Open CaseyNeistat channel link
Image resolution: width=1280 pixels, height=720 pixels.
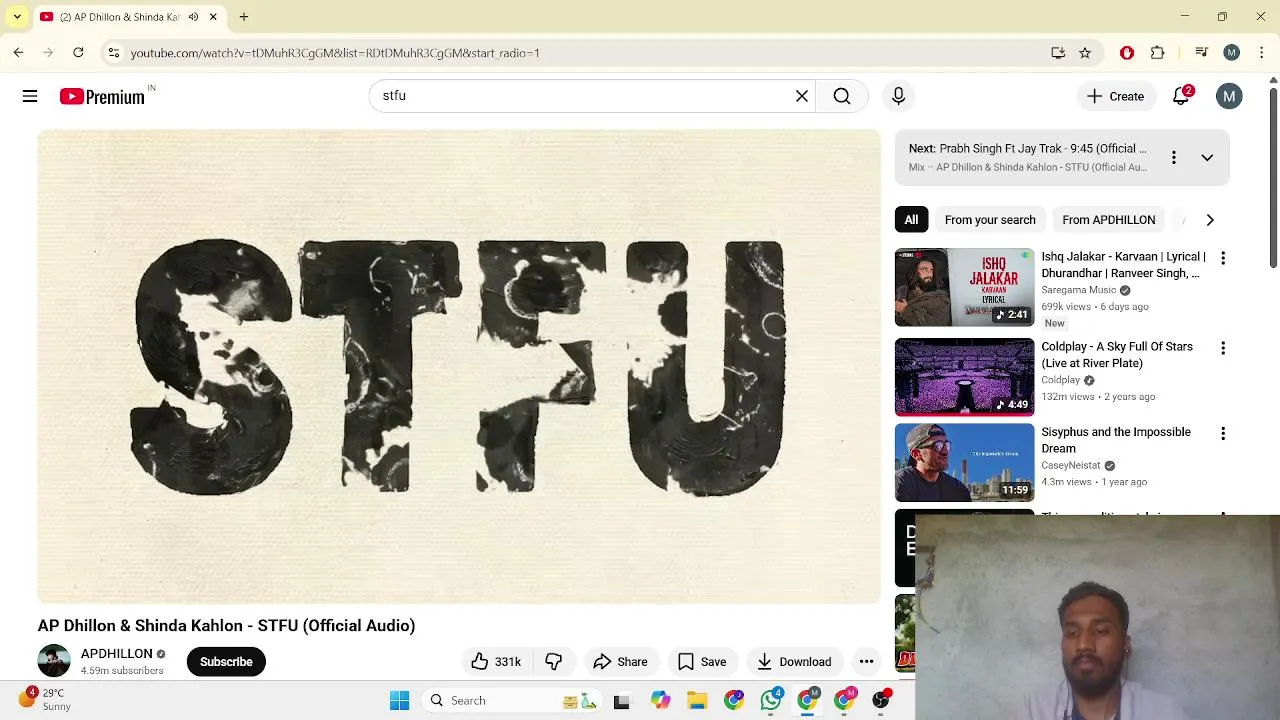pyautogui.click(x=1070, y=465)
